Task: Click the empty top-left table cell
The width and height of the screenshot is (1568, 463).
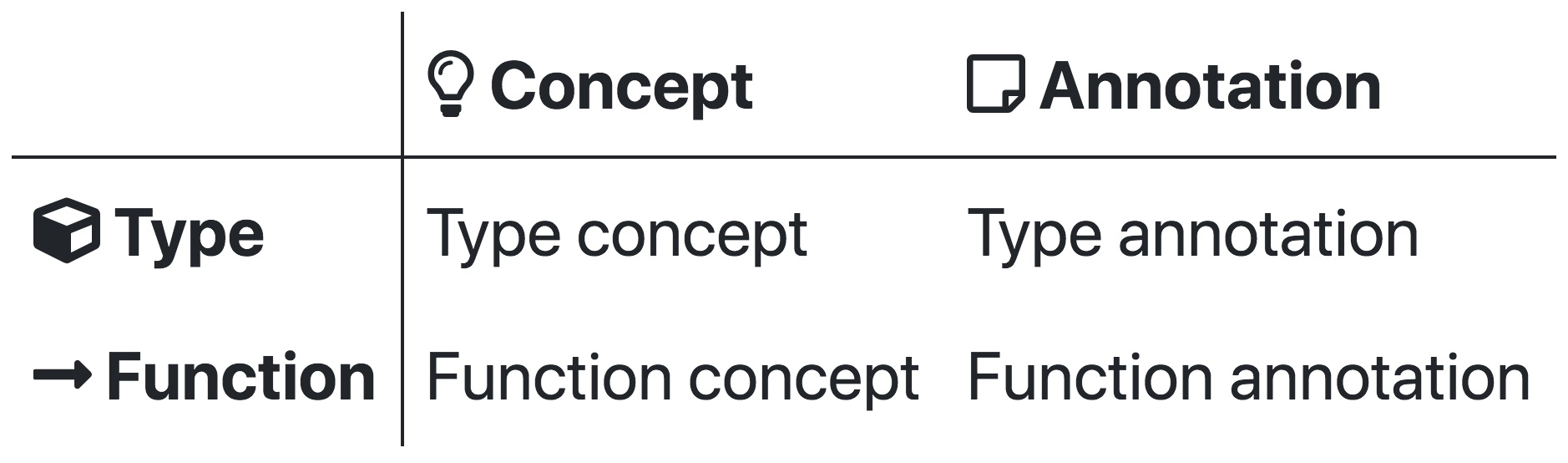Action: pos(206,84)
